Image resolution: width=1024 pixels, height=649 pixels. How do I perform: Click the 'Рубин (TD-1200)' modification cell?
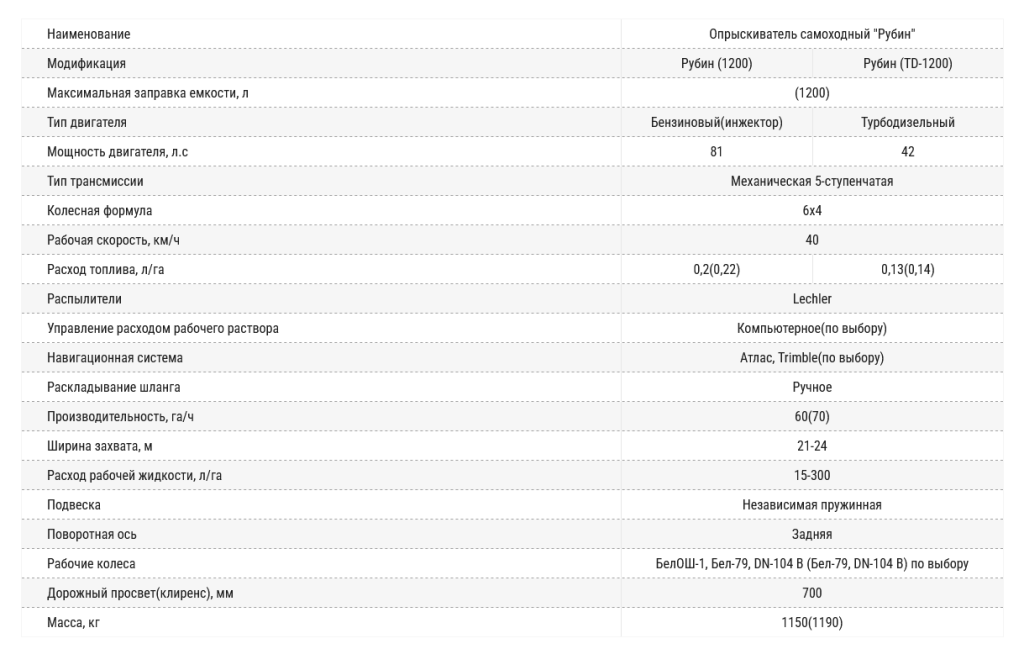[907, 64]
